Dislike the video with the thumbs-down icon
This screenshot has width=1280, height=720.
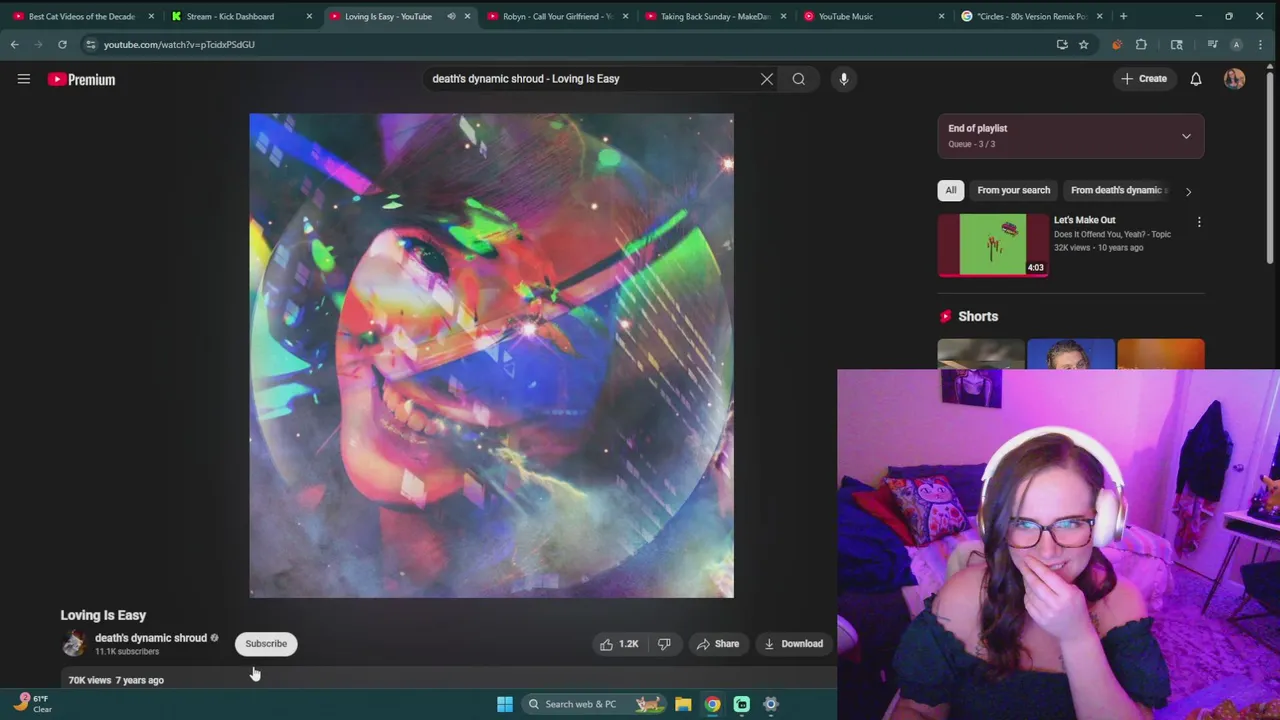(664, 644)
